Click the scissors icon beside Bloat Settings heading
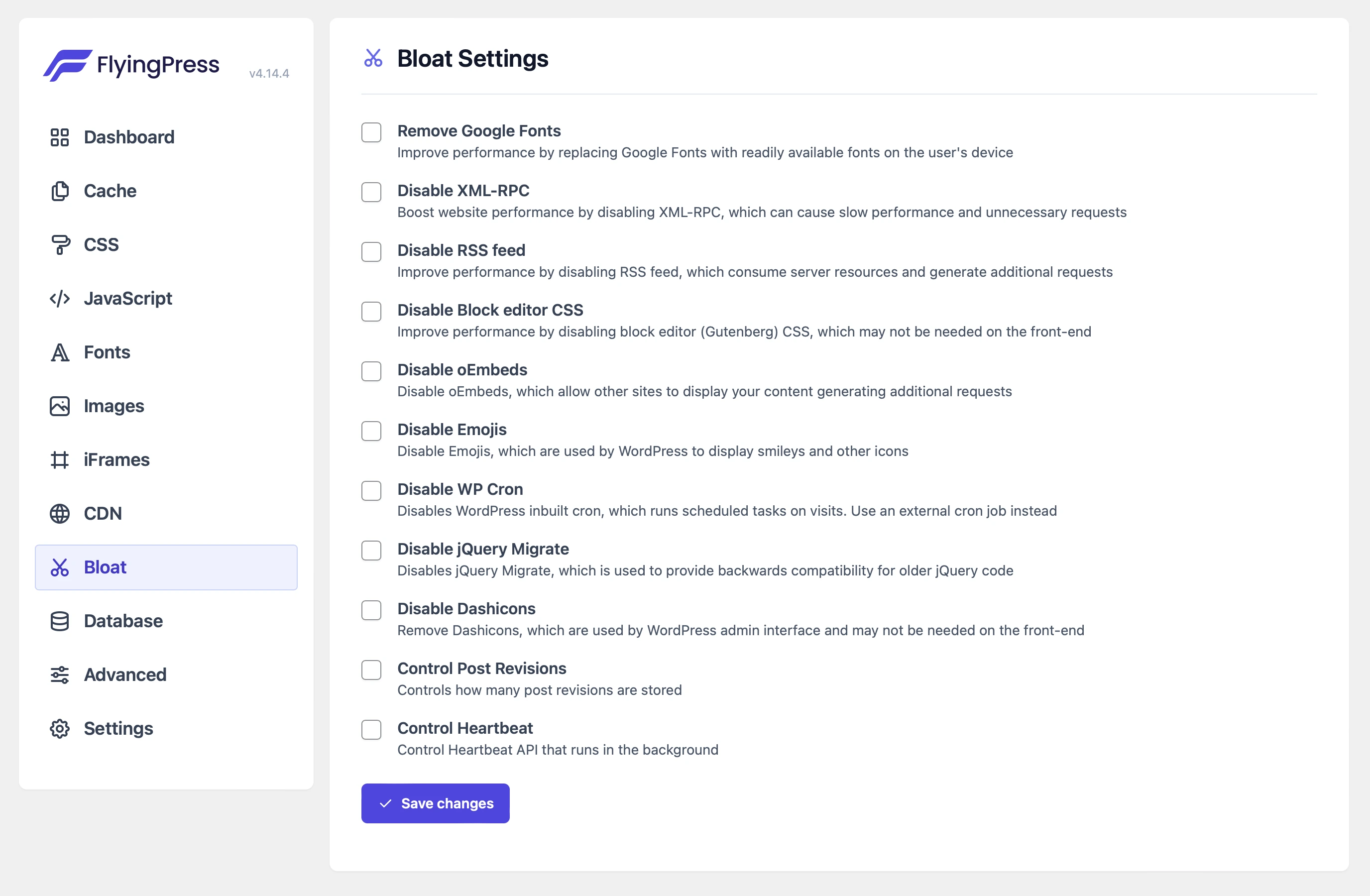1370x896 pixels. [x=372, y=58]
